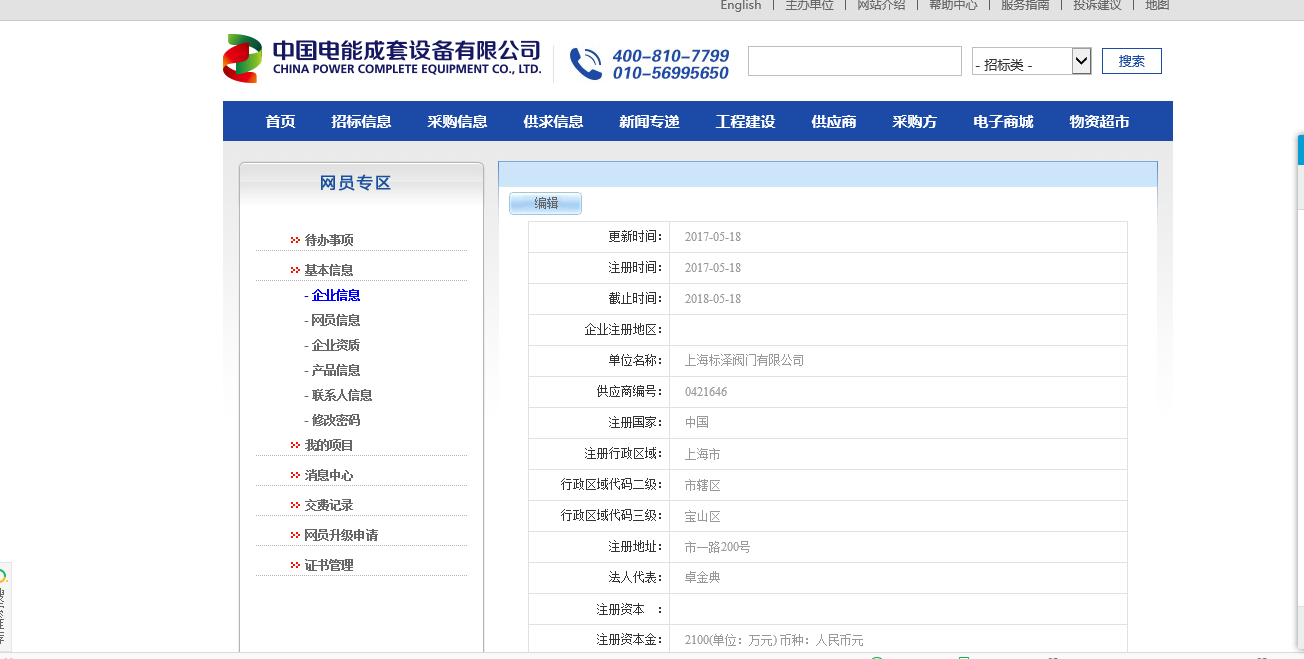Open the 服务指南 top link
This screenshot has width=1304, height=659.
click(x=1025, y=5)
